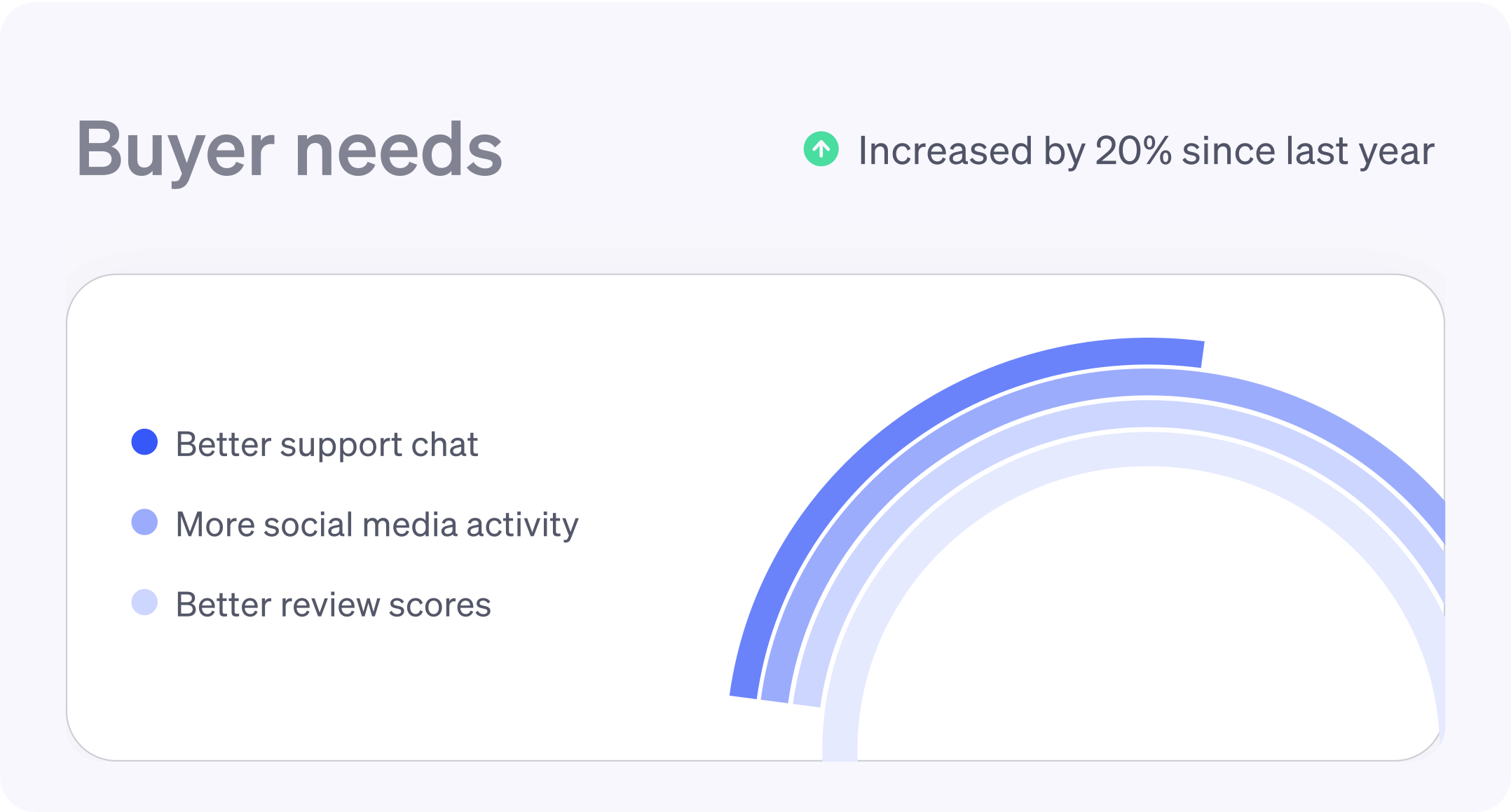Screen dimensions: 1511x812
Task: Click the Increased by 20% since last year text
Action: (1146, 151)
